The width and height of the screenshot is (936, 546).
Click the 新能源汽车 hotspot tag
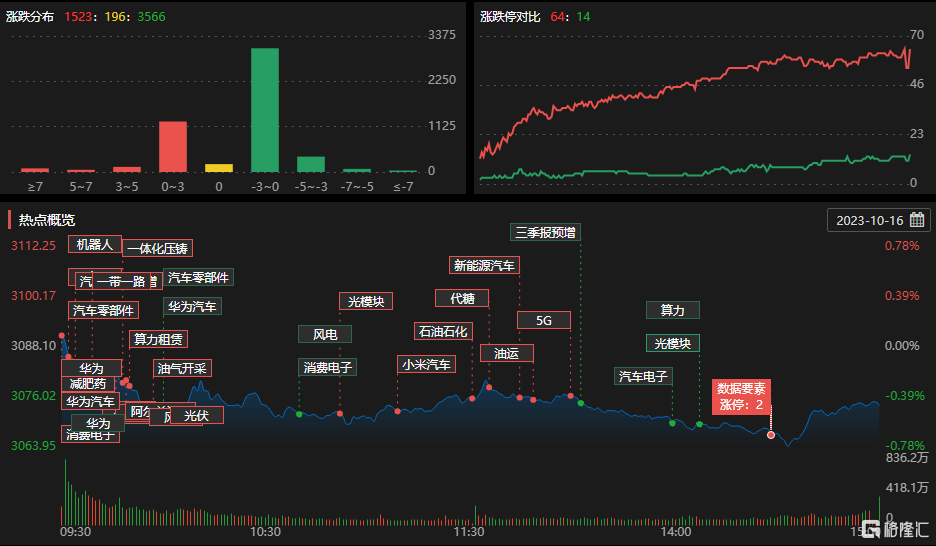(x=484, y=265)
